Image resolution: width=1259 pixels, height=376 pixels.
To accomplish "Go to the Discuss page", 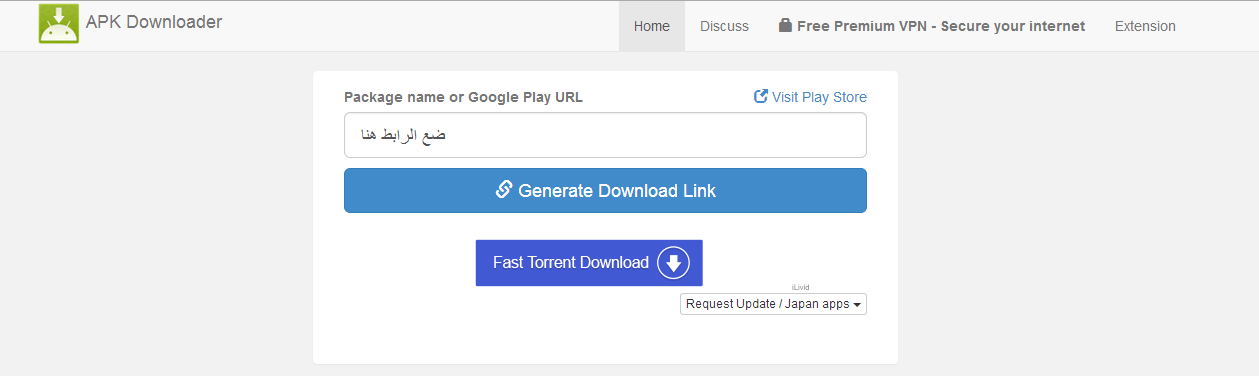I will click(x=724, y=26).
